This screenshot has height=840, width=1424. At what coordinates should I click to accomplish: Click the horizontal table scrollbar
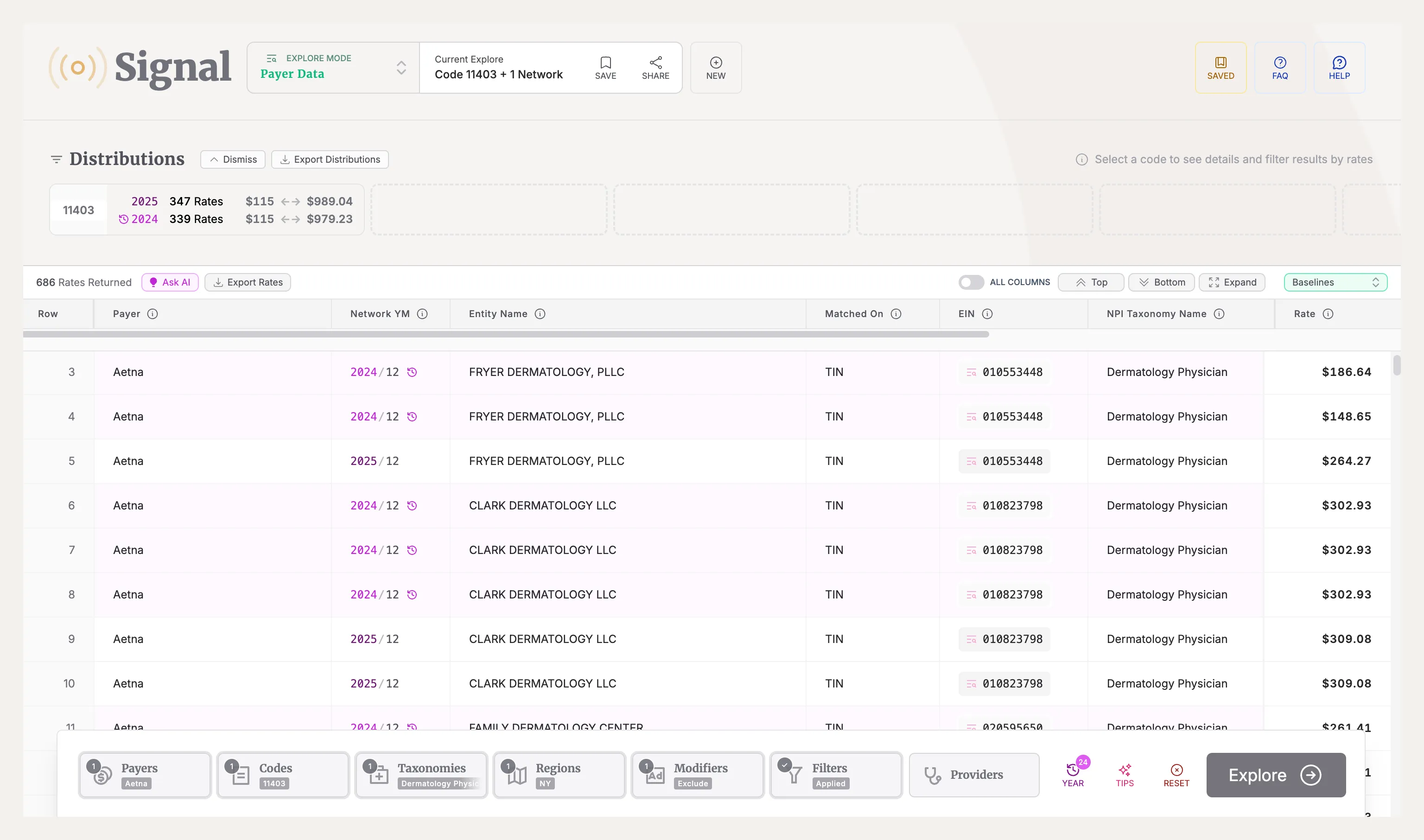point(505,335)
